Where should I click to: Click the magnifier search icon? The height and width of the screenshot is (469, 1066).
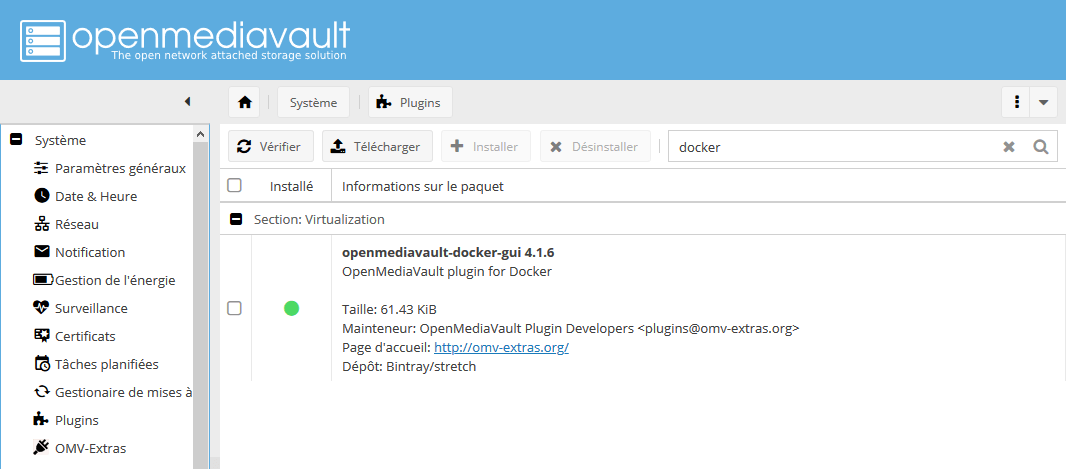(1040, 147)
